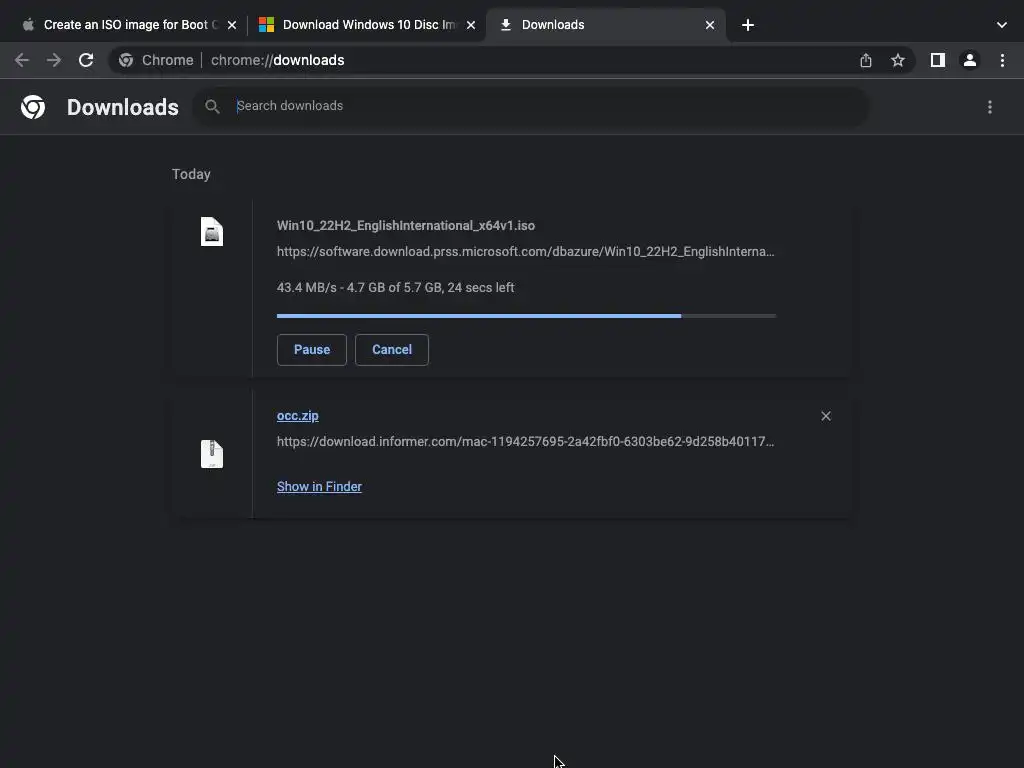This screenshot has width=1024, height=768.
Task: Remove occ.zip from downloads list
Action: [x=826, y=416]
